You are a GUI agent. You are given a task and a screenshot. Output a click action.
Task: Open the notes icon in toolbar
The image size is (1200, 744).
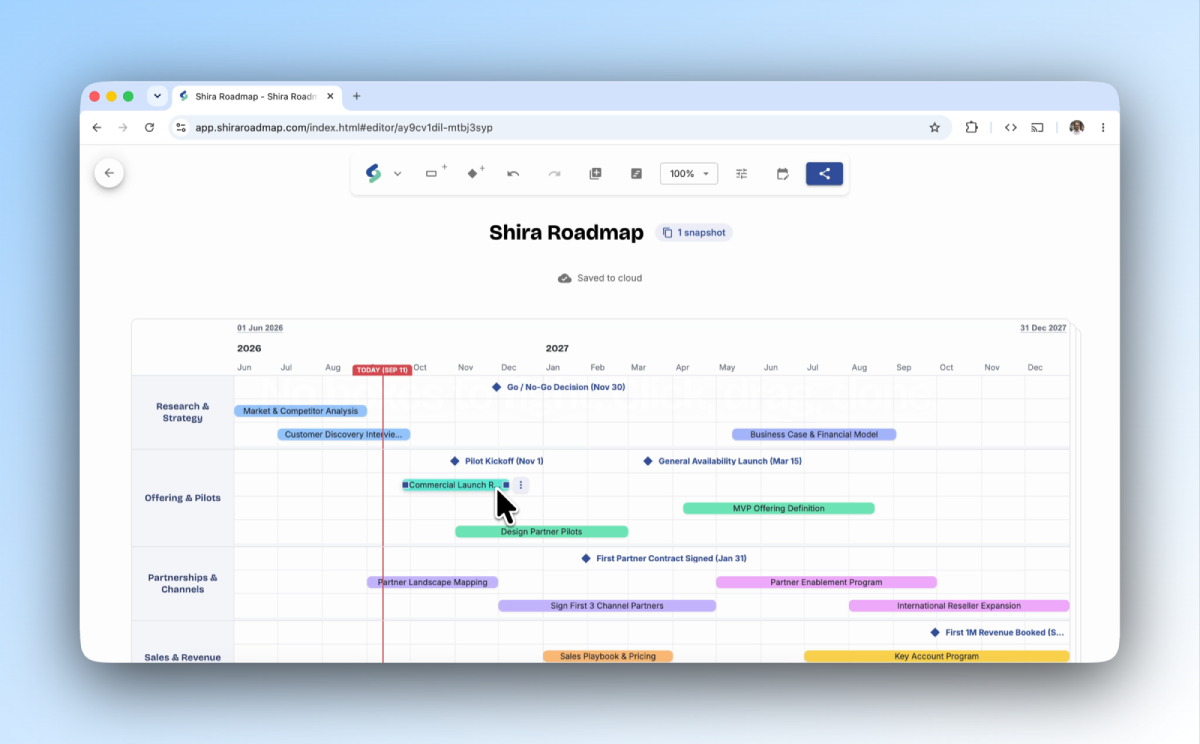click(636, 174)
